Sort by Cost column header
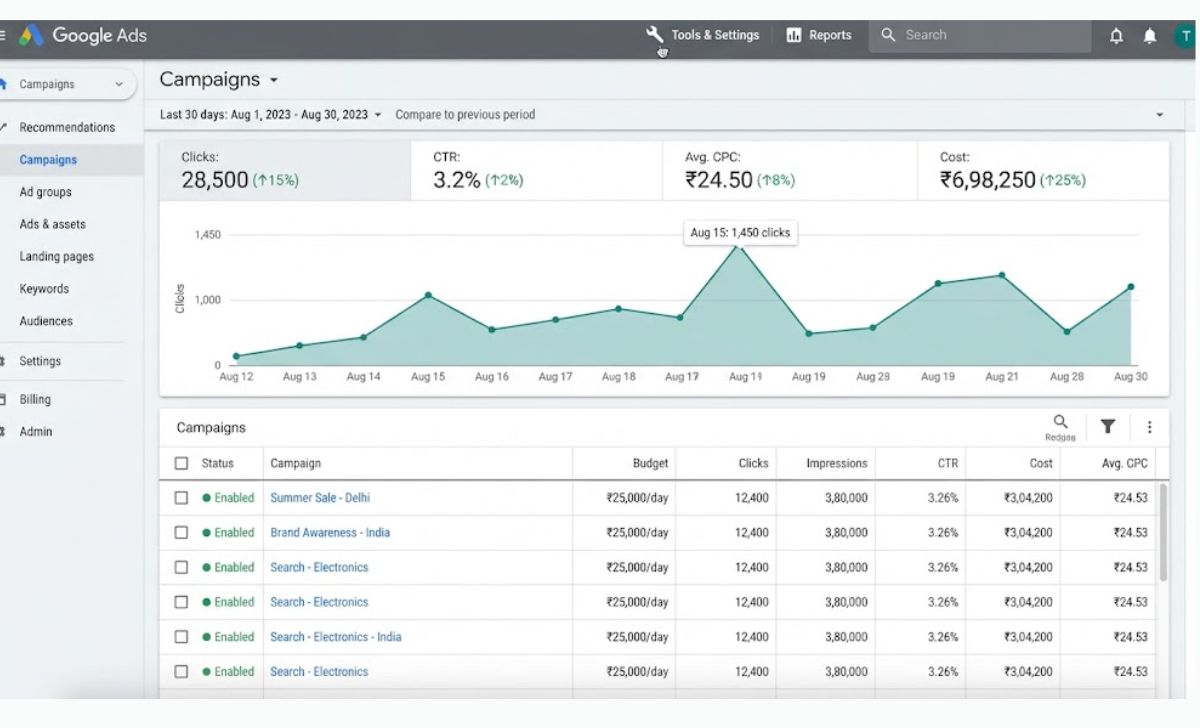1200x728 pixels. pos(1041,463)
